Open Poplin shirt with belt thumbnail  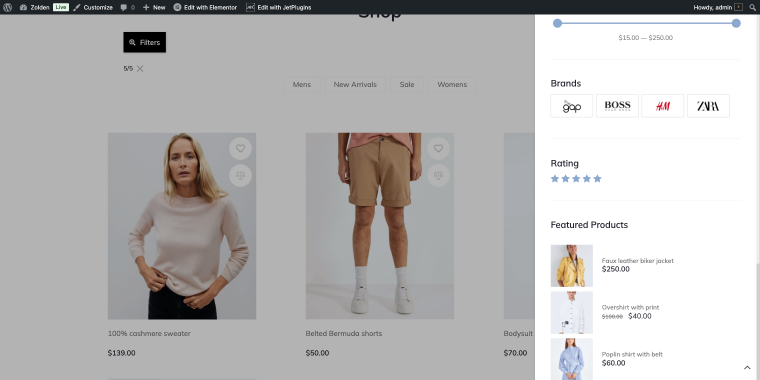pyautogui.click(x=571, y=359)
